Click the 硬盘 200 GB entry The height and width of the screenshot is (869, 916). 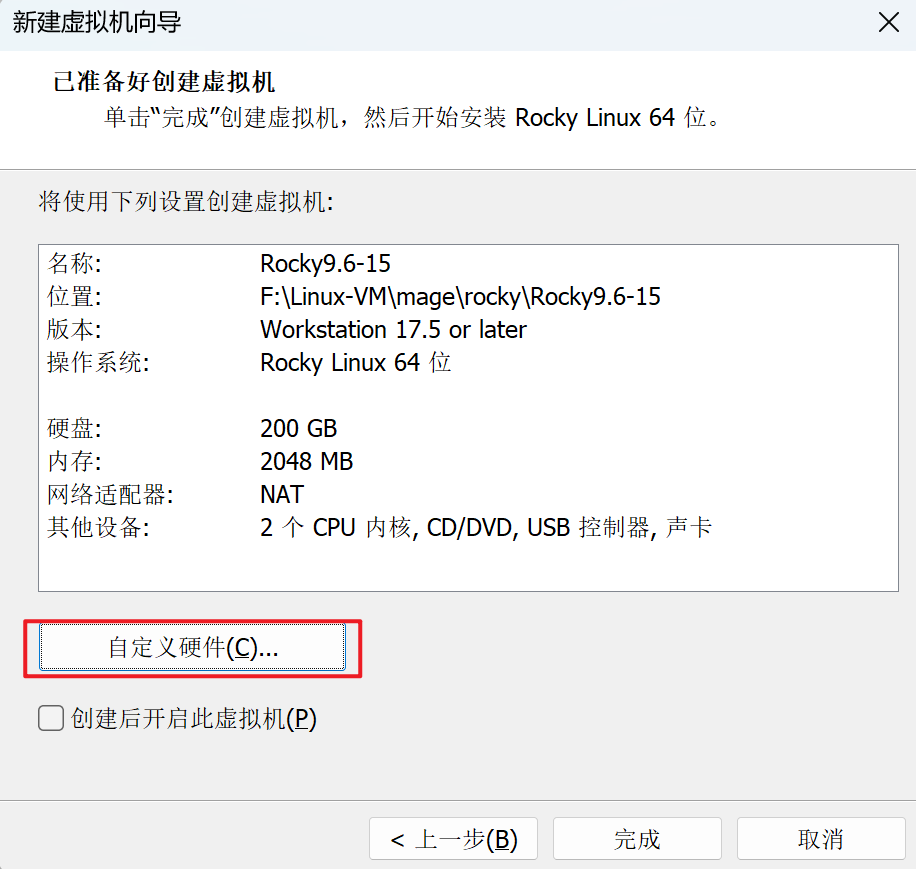point(298,429)
